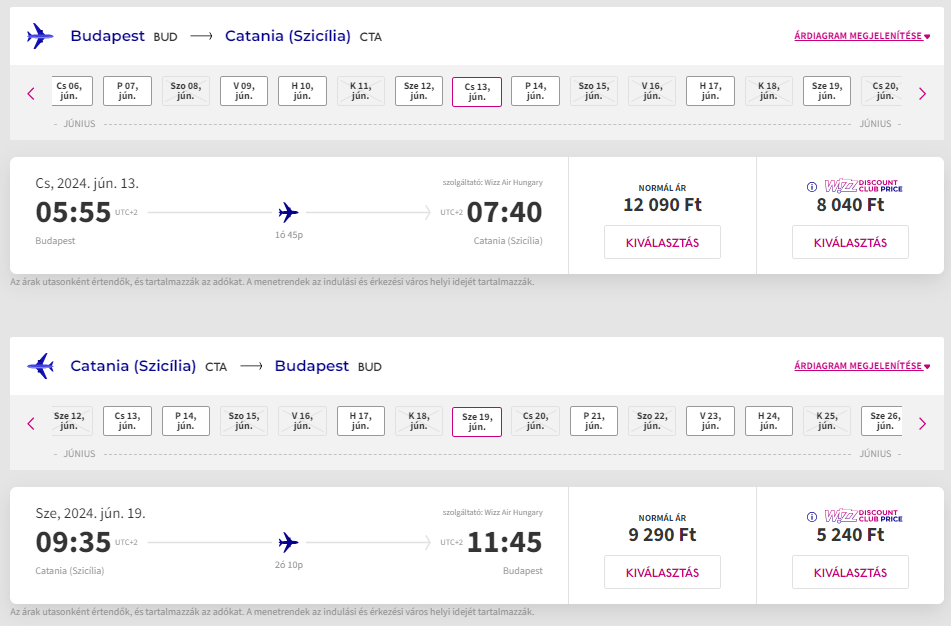Show earlier outbound dates with left arrow
Screen dimensions: 951x626
point(31,93)
